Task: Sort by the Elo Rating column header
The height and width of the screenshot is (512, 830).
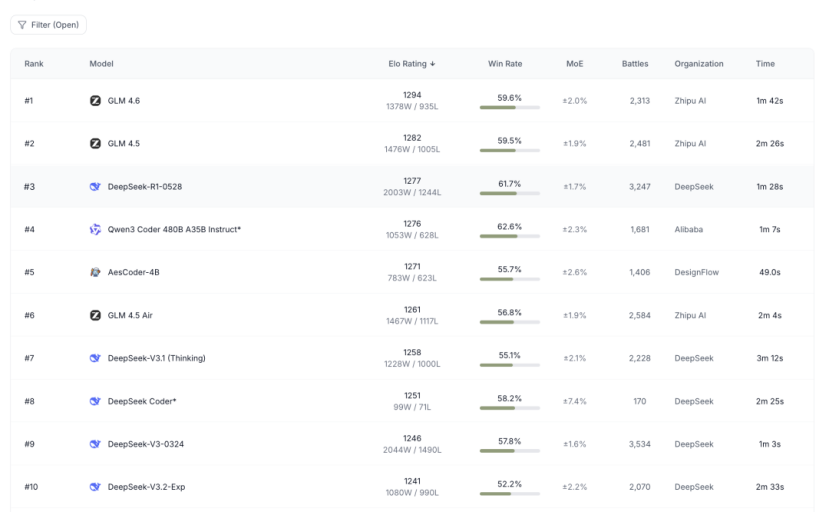Action: pyautogui.click(x=411, y=64)
